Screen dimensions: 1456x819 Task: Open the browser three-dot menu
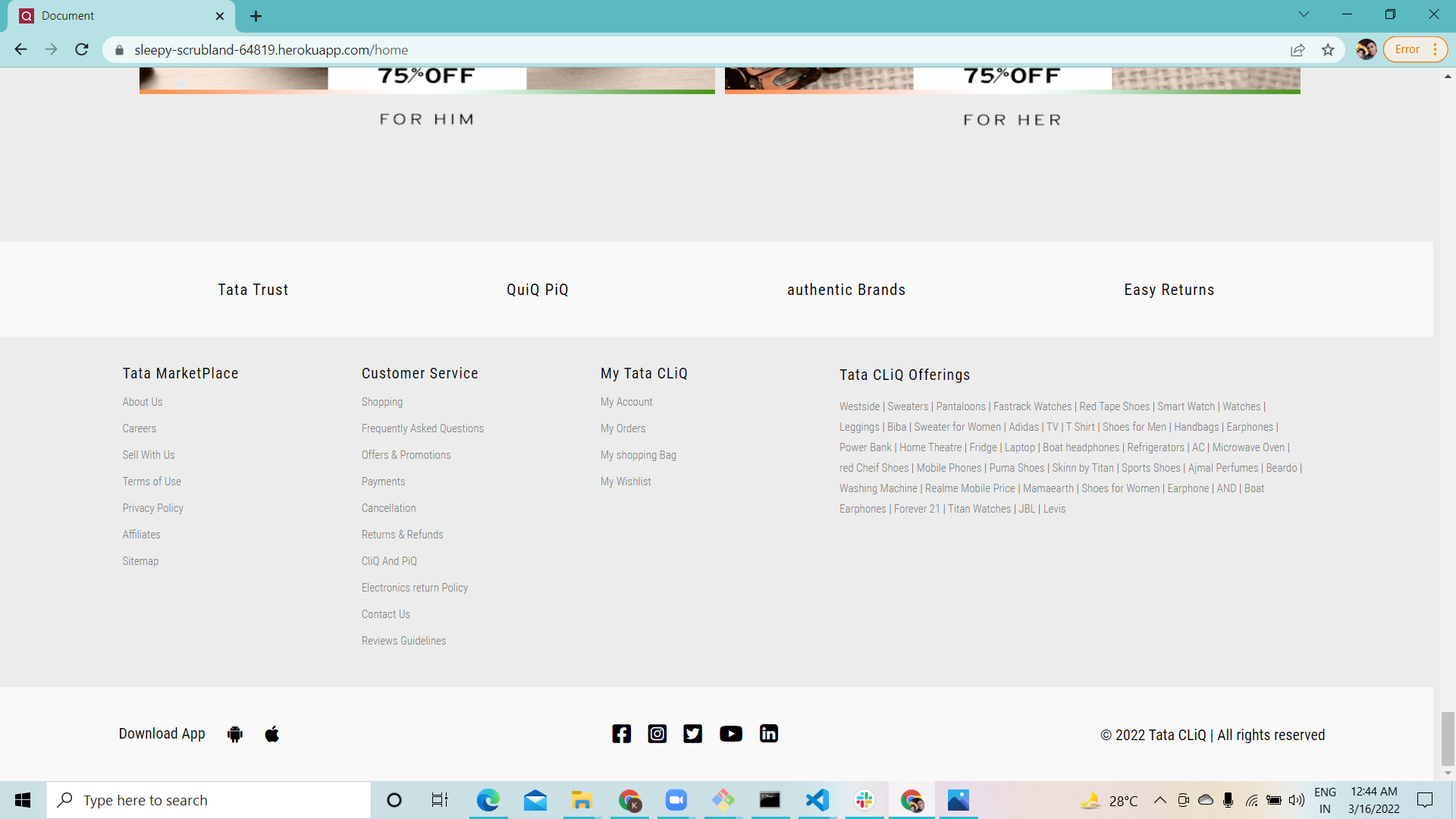(x=1436, y=49)
